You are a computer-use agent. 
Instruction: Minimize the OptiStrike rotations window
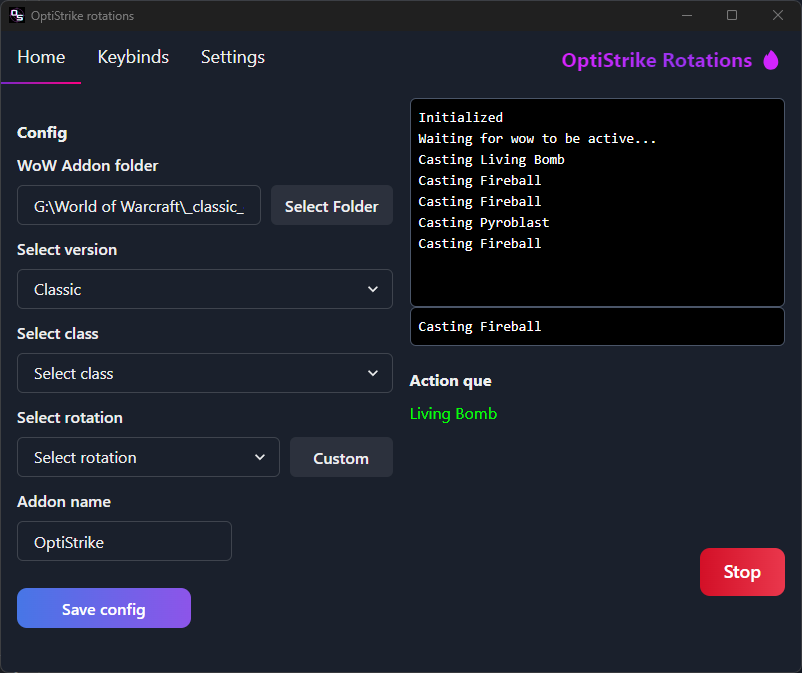[x=687, y=15]
